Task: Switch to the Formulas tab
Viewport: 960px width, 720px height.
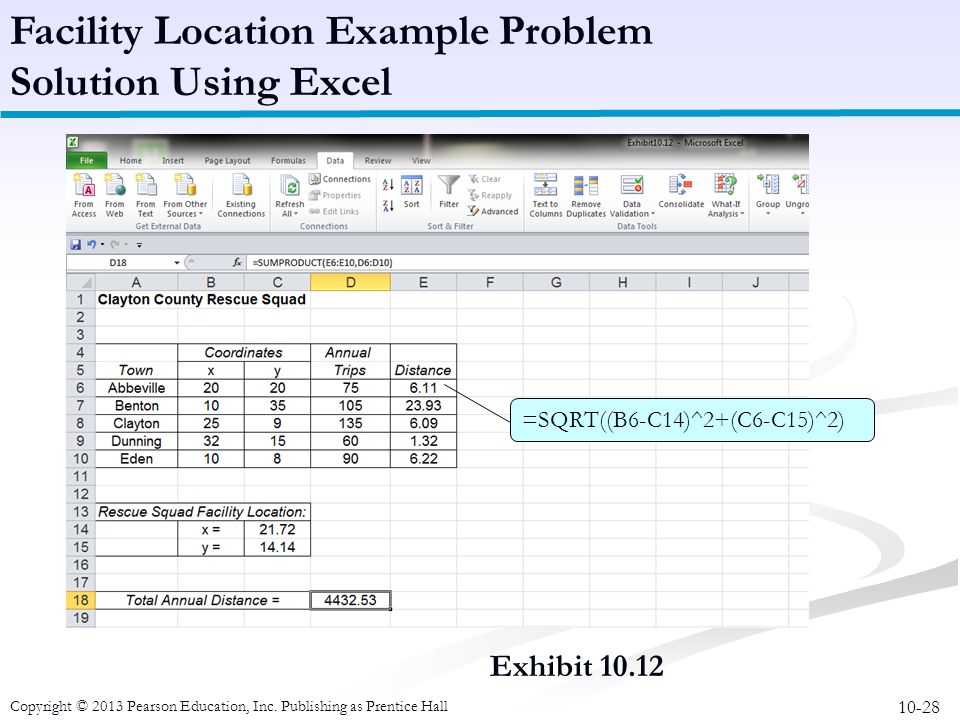Action: [288, 160]
